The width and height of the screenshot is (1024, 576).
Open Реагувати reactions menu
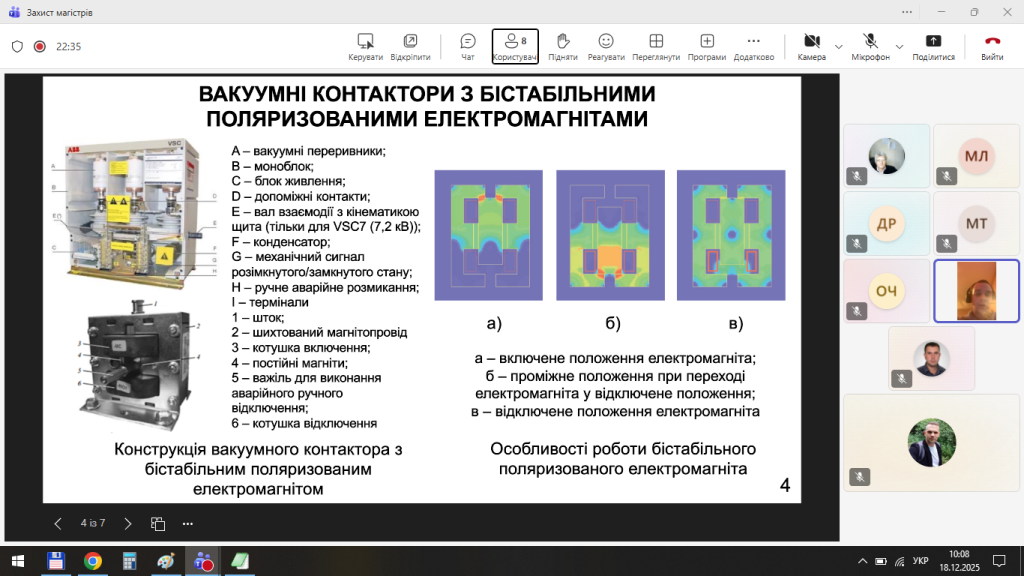pos(606,47)
